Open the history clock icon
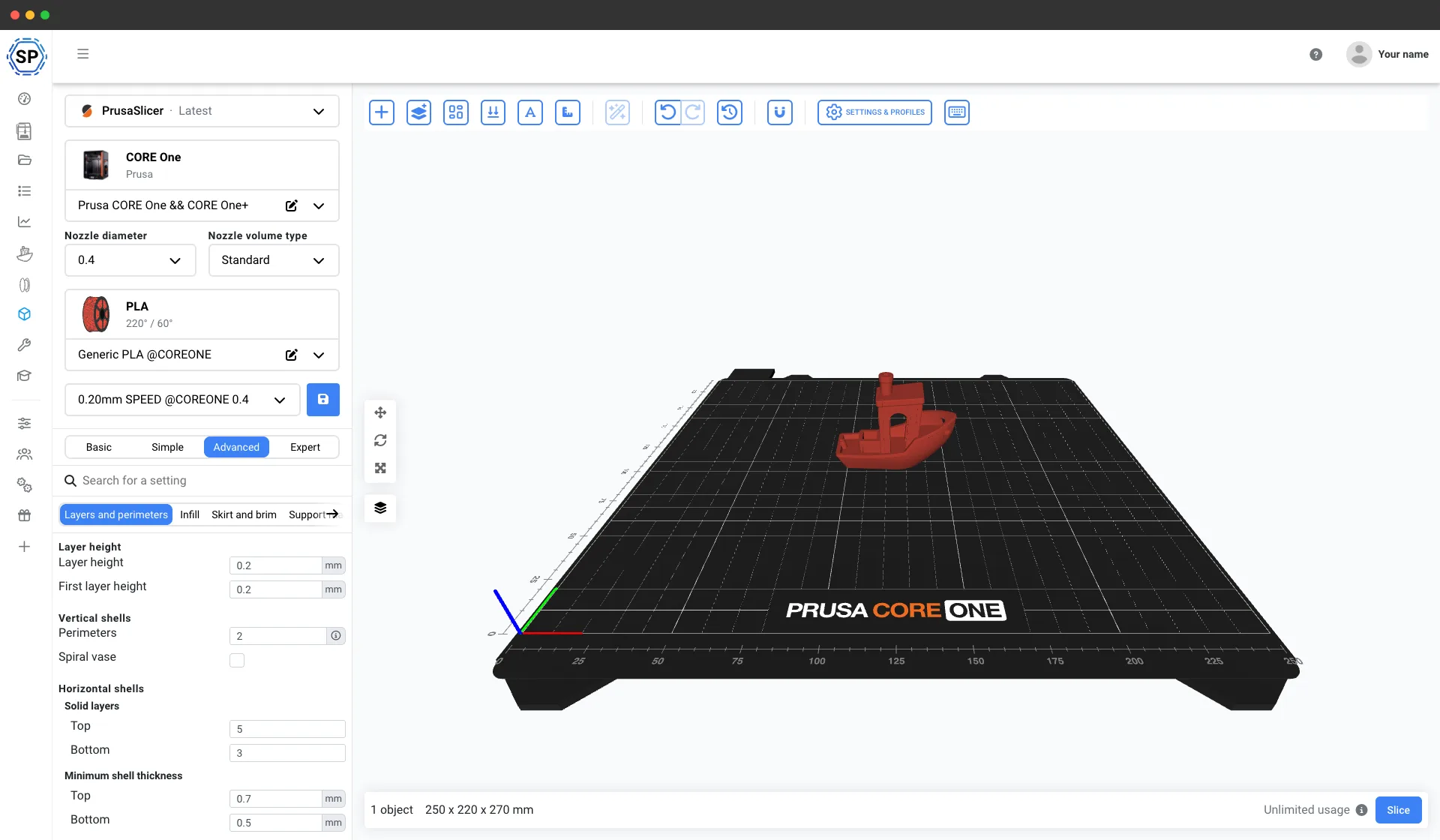This screenshot has height=840, width=1440. click(730, 112)
